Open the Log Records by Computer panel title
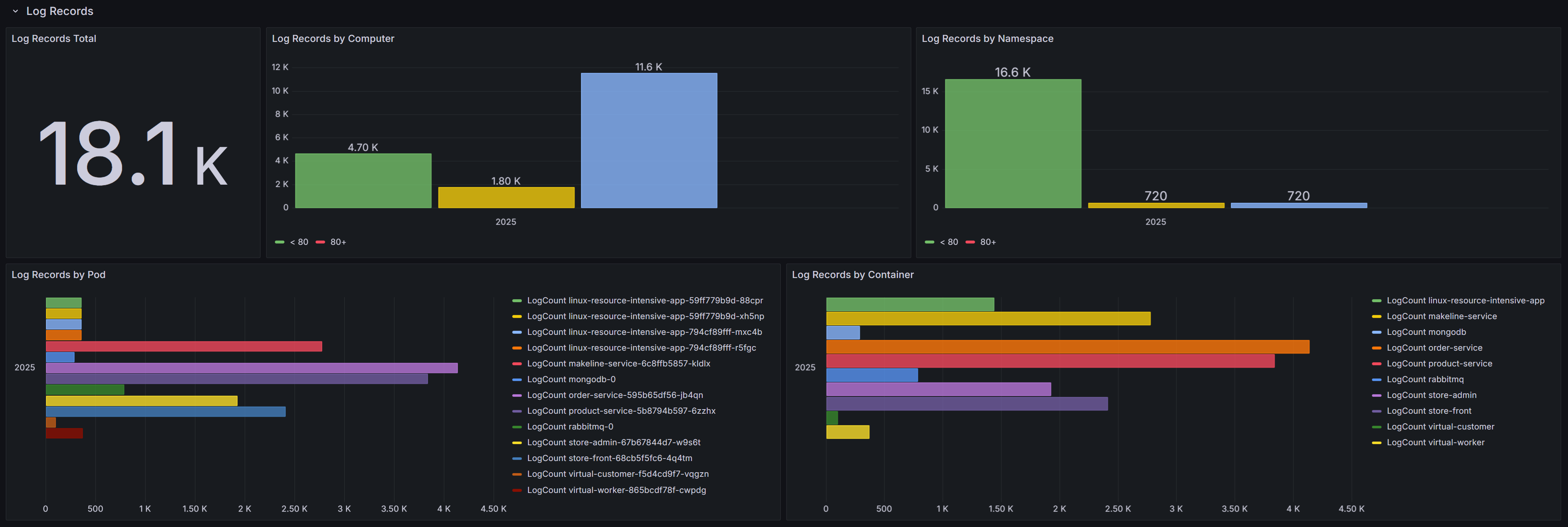 click(332, 38)
